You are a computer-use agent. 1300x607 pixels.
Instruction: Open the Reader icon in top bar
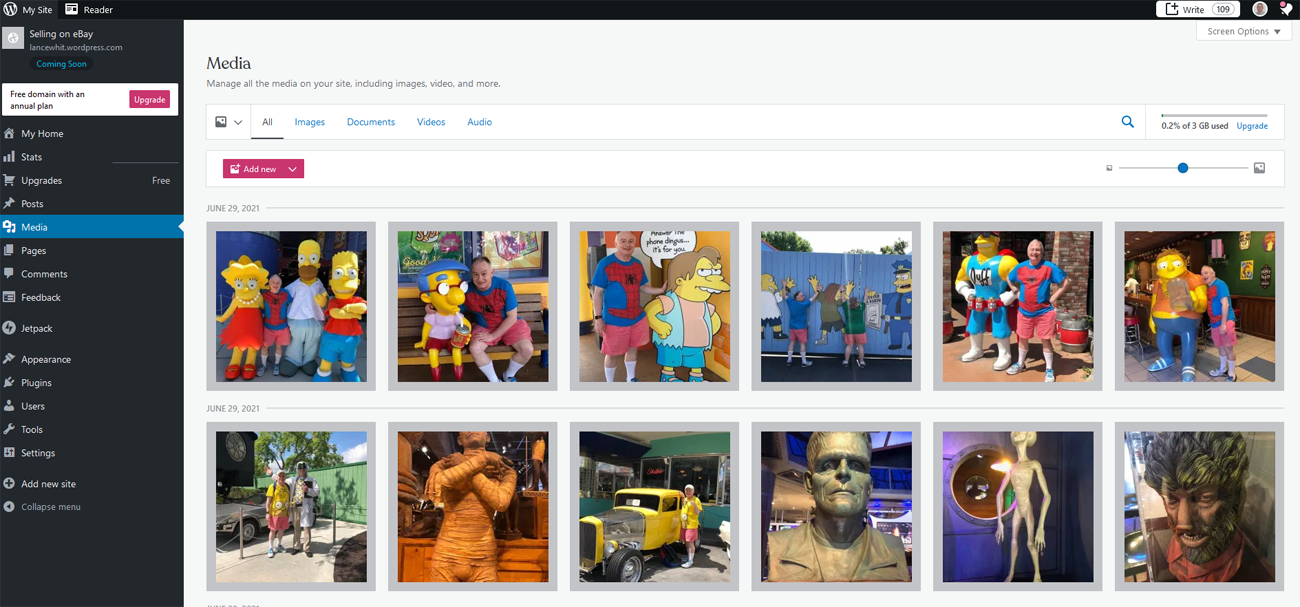tap(72, 9)
